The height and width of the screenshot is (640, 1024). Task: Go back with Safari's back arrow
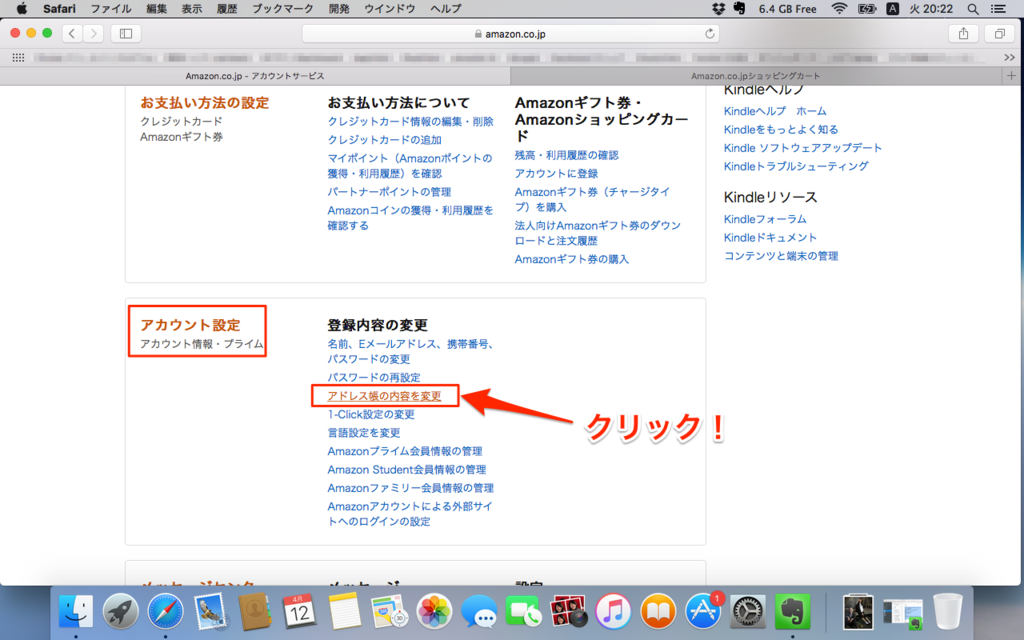pos(72,33)
